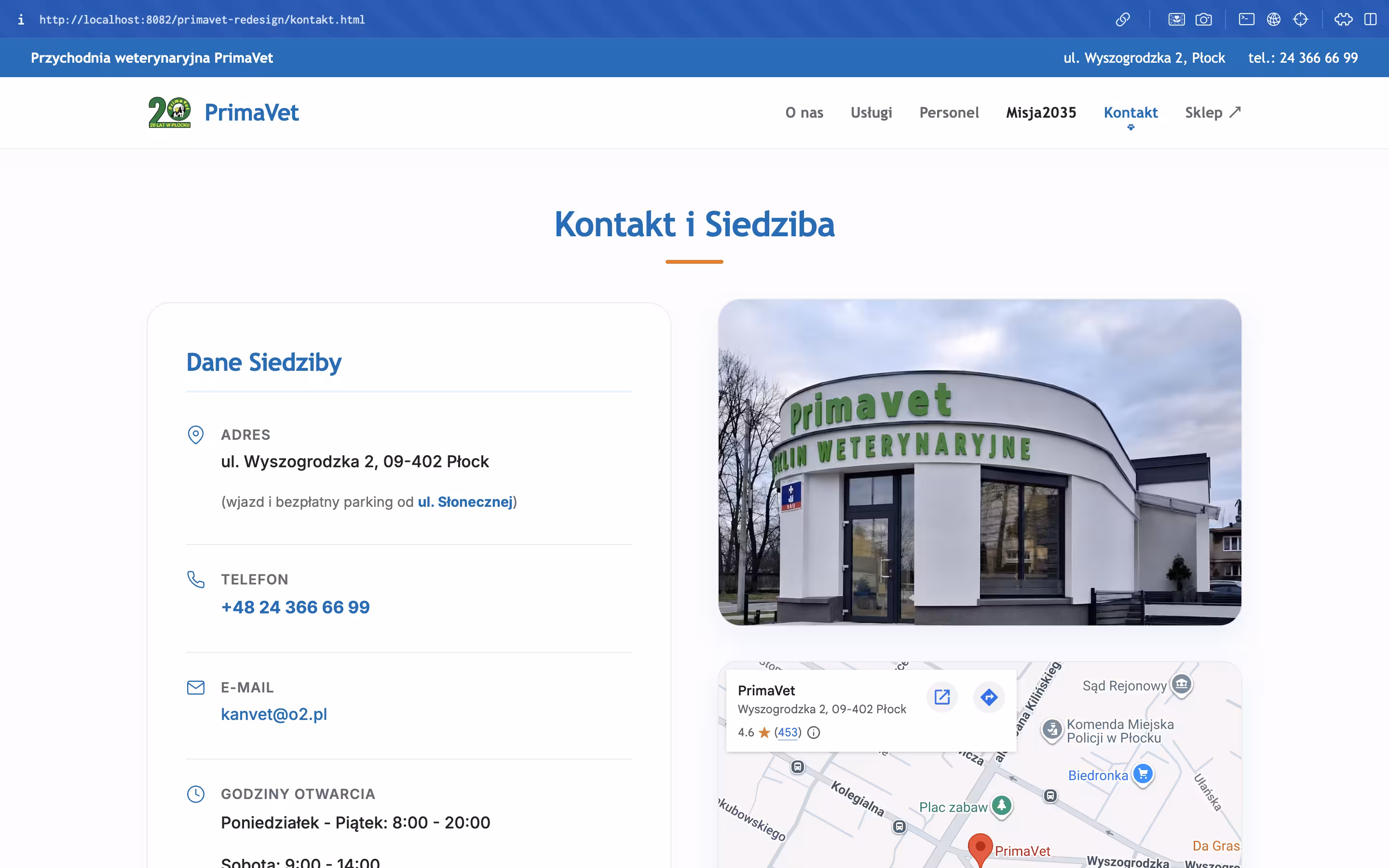
Task: Click the PrimaVet brand name in header
Action: 251,112
